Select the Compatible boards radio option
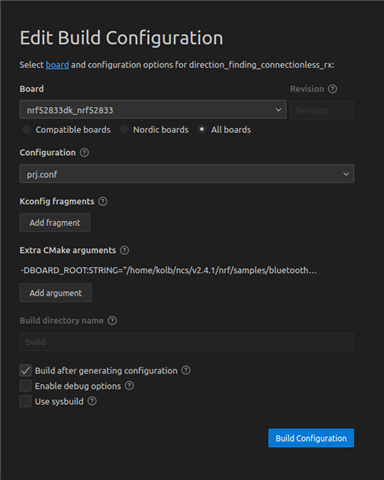The width and height of the screenshot is (384, 480). tap(26, 129)
